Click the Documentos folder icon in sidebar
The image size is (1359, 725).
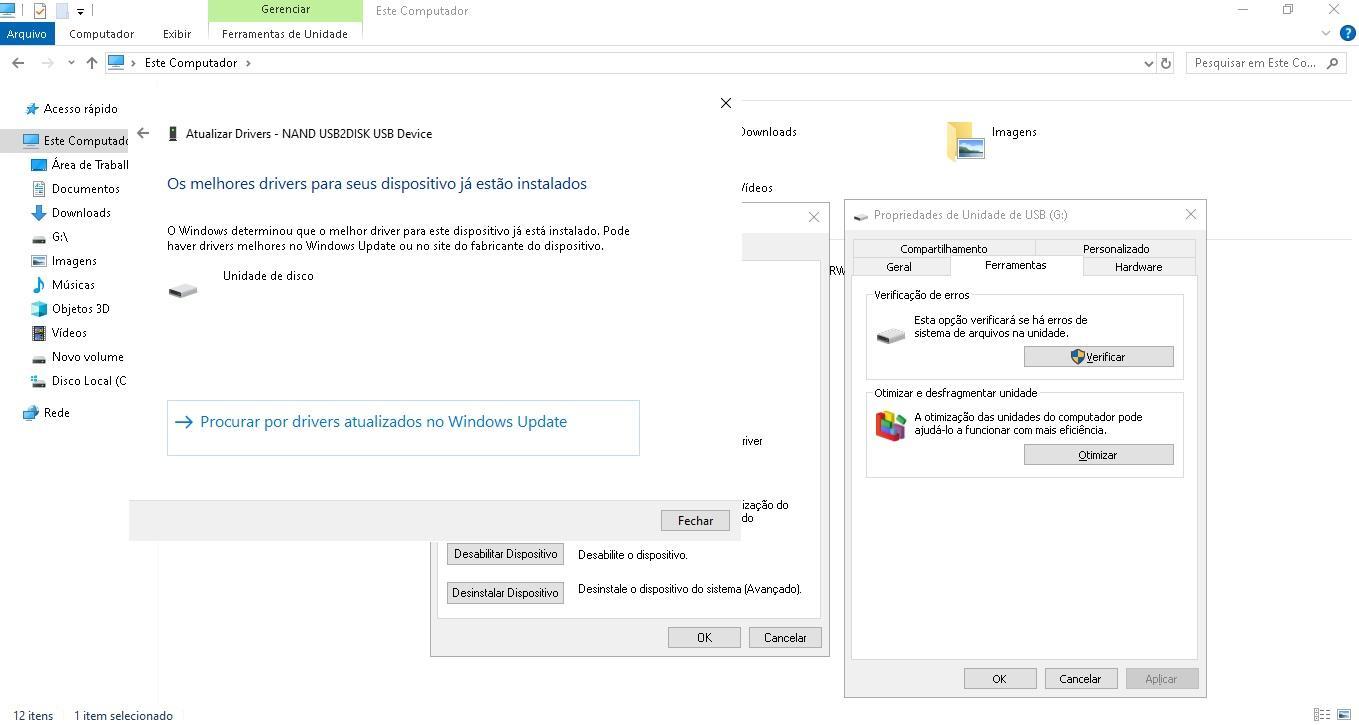coord(39,189)
